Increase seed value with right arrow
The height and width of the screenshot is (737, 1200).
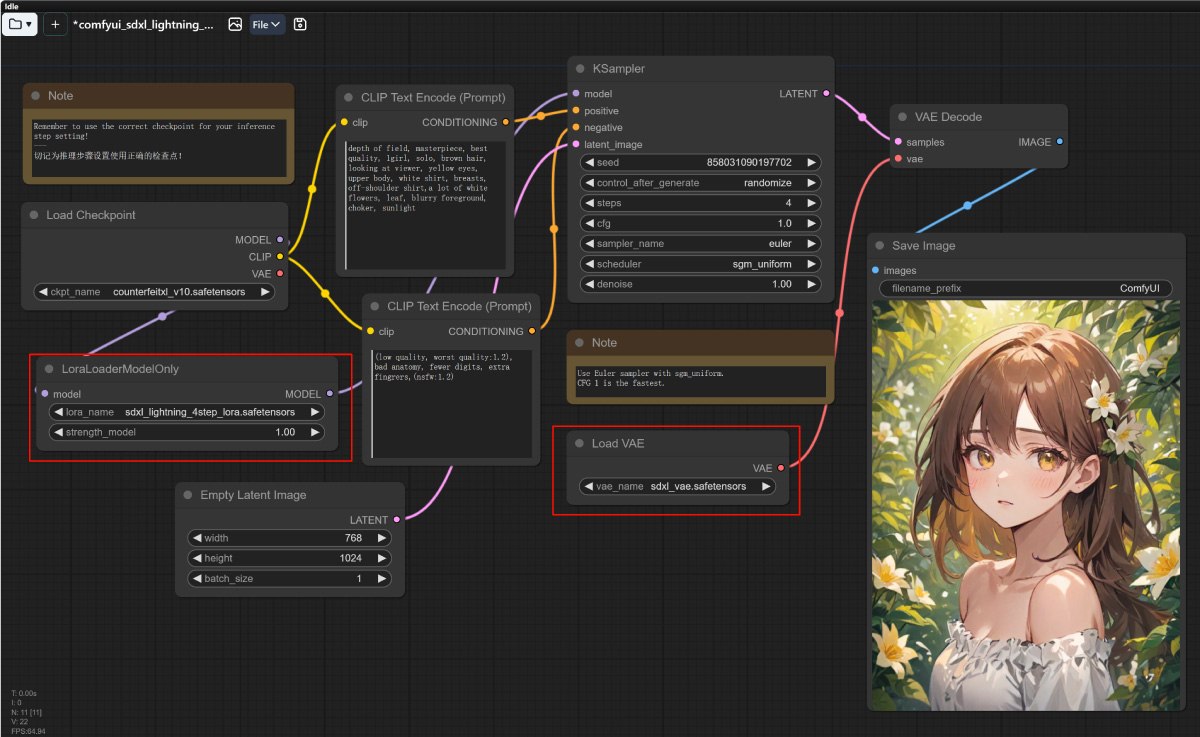coord(811,162)
